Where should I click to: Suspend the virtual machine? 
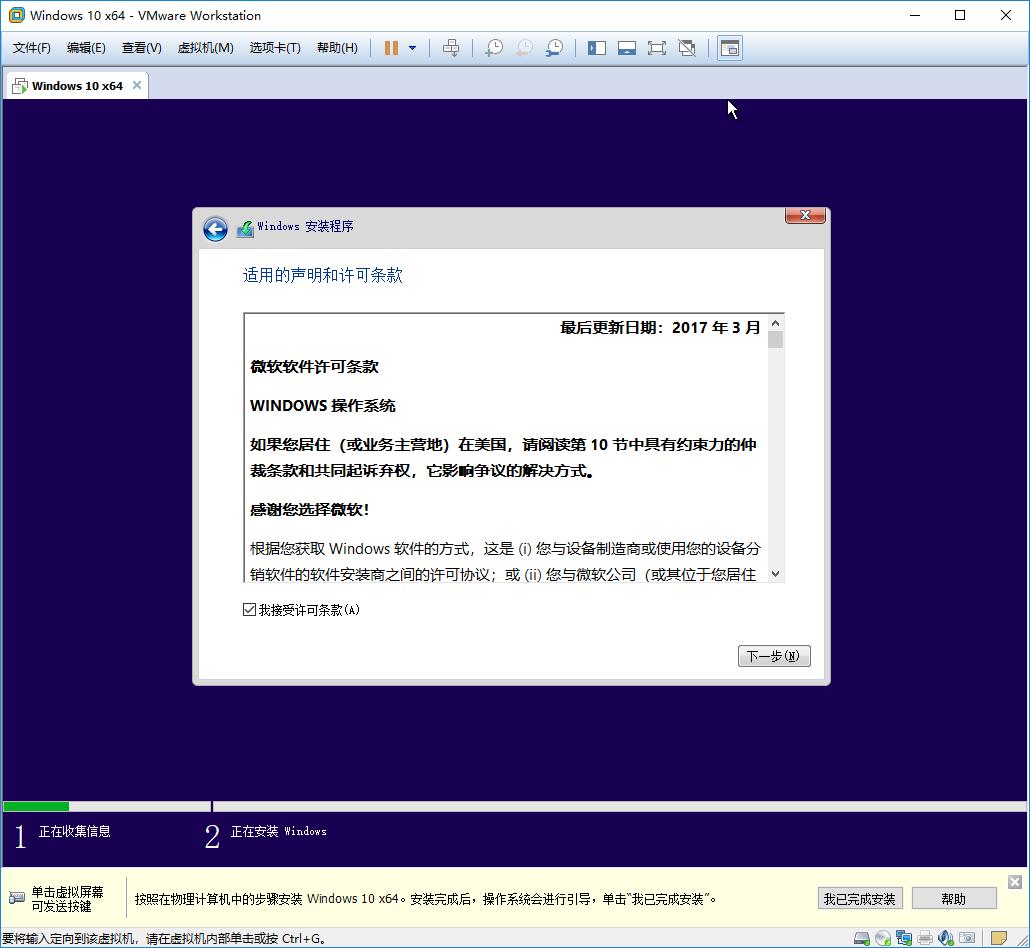tap(390, 47)
